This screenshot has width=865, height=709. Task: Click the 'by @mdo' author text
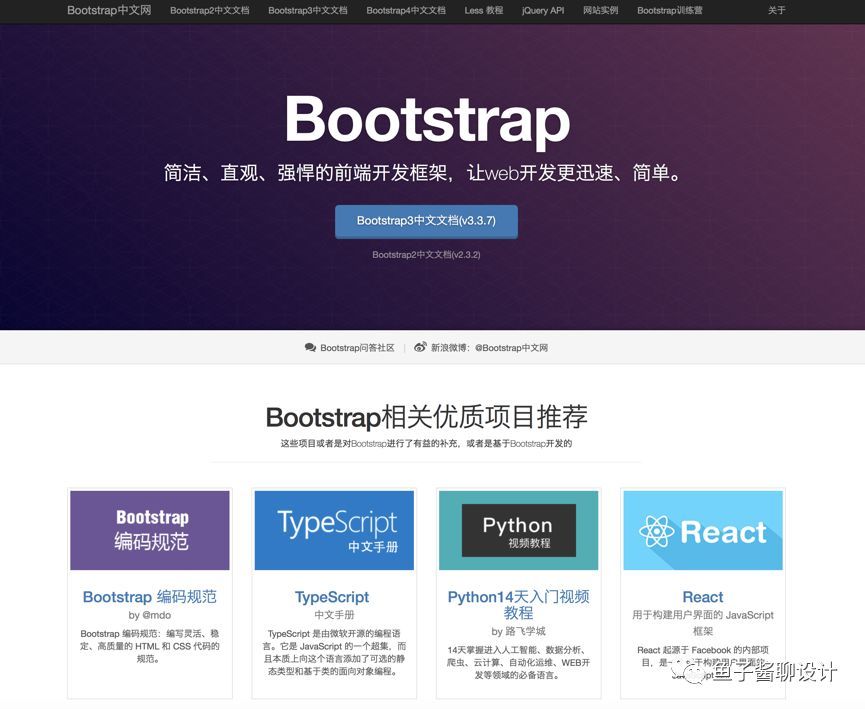click(149, 615)
